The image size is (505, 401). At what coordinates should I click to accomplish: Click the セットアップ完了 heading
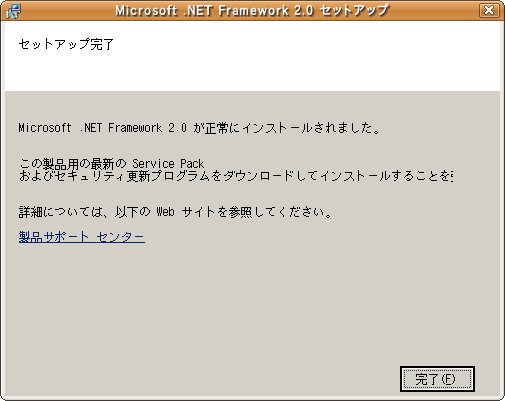(66, 44)
